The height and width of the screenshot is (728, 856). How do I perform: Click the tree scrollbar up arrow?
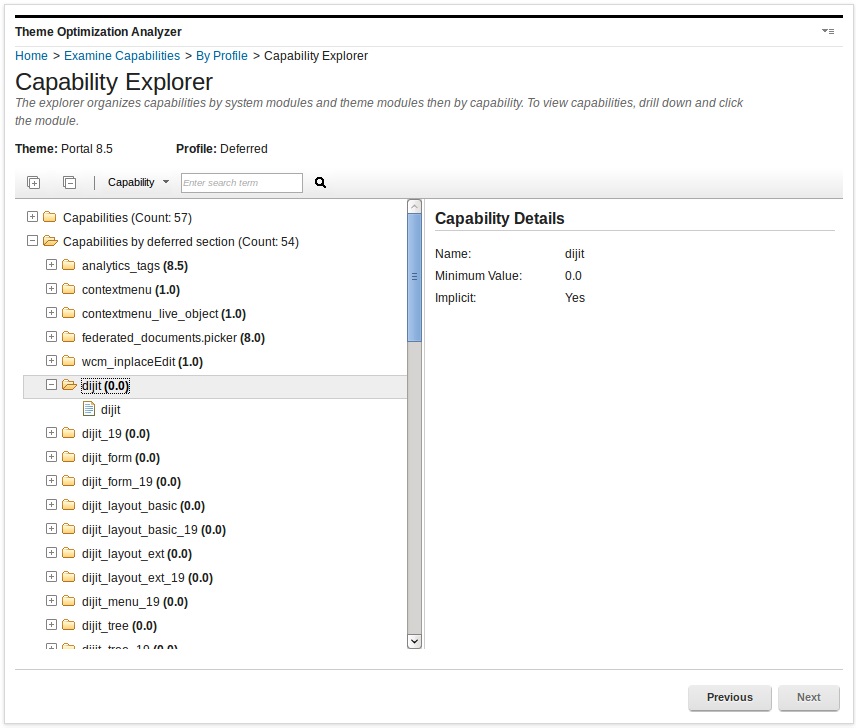(x=414, y=206)
